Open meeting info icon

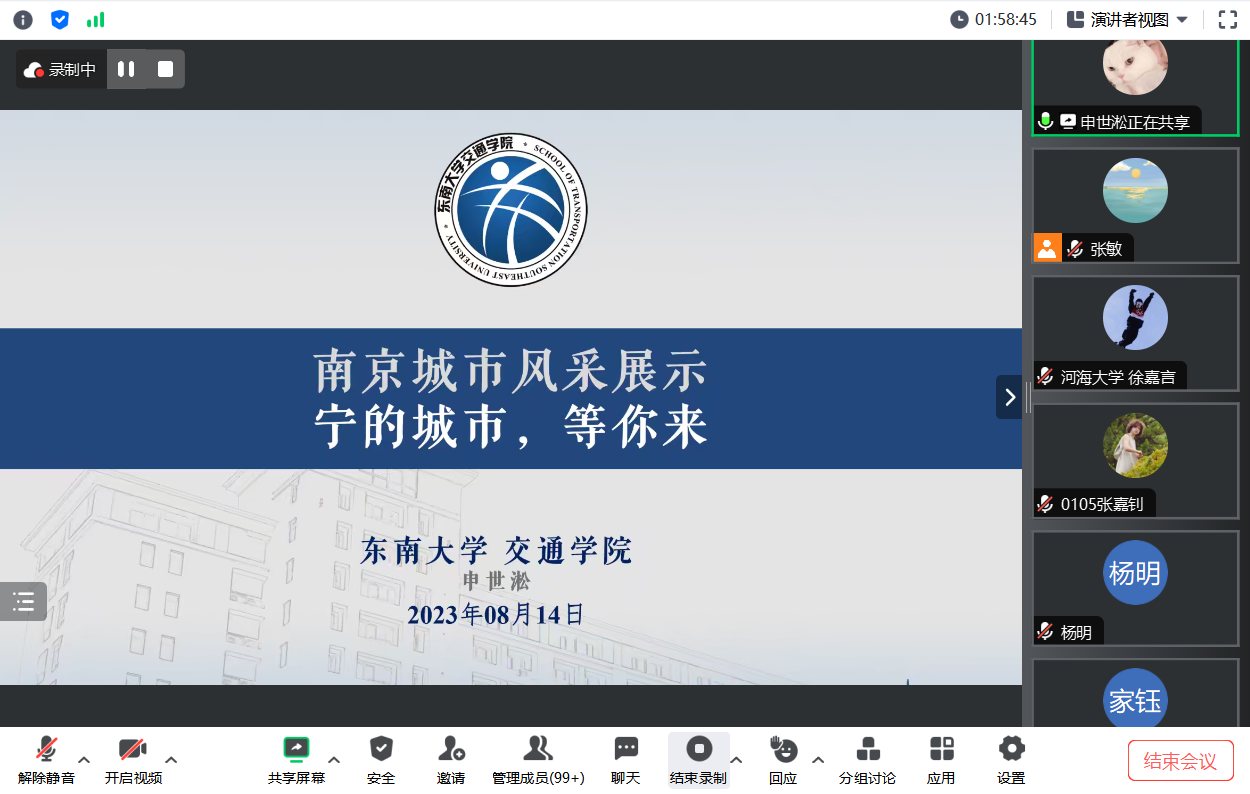pyautogui.click(x=22, y=19)
